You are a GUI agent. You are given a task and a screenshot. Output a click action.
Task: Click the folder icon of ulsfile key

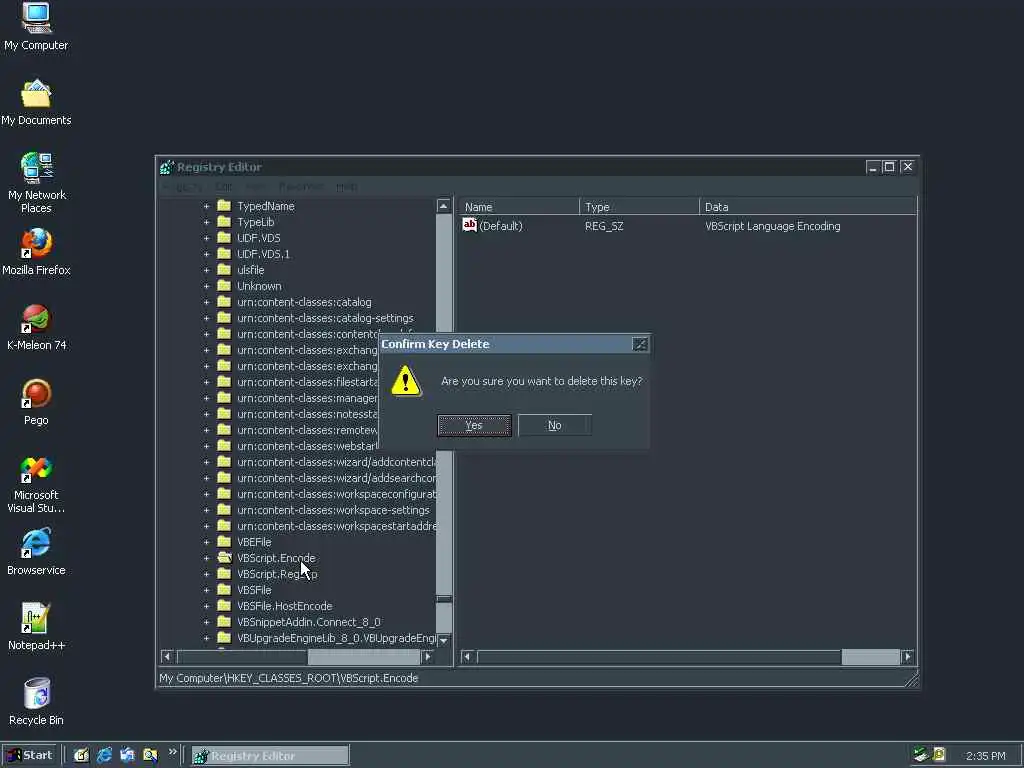click(224, 270)
